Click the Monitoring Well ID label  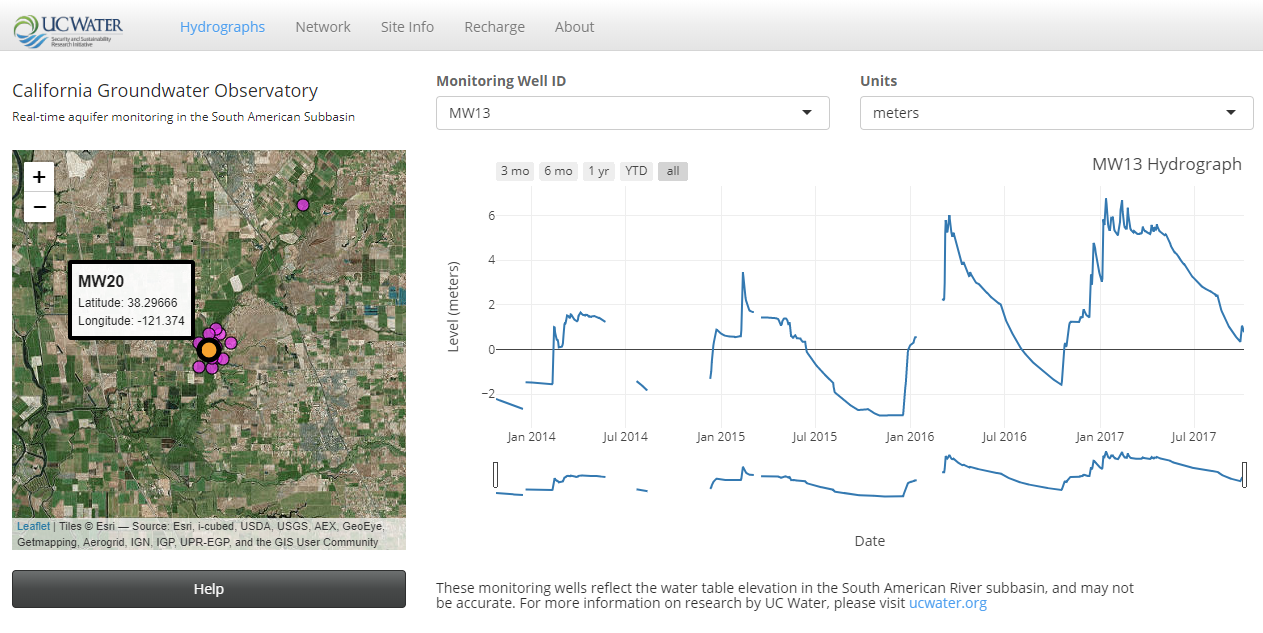501,81
